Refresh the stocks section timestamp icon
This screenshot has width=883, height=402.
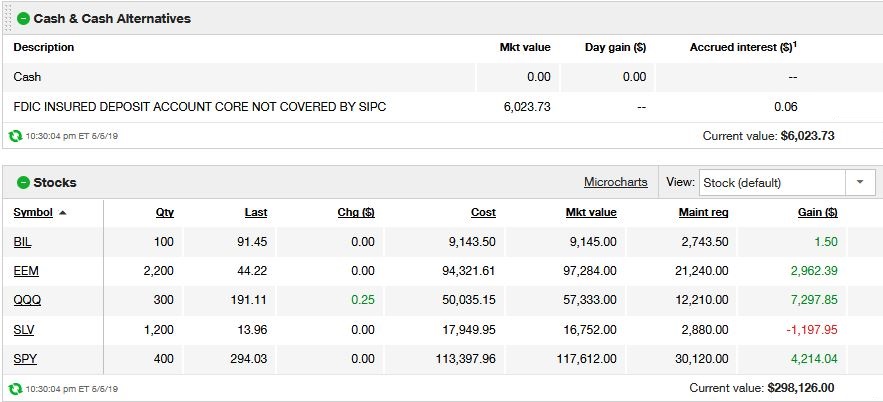(15, 388)
